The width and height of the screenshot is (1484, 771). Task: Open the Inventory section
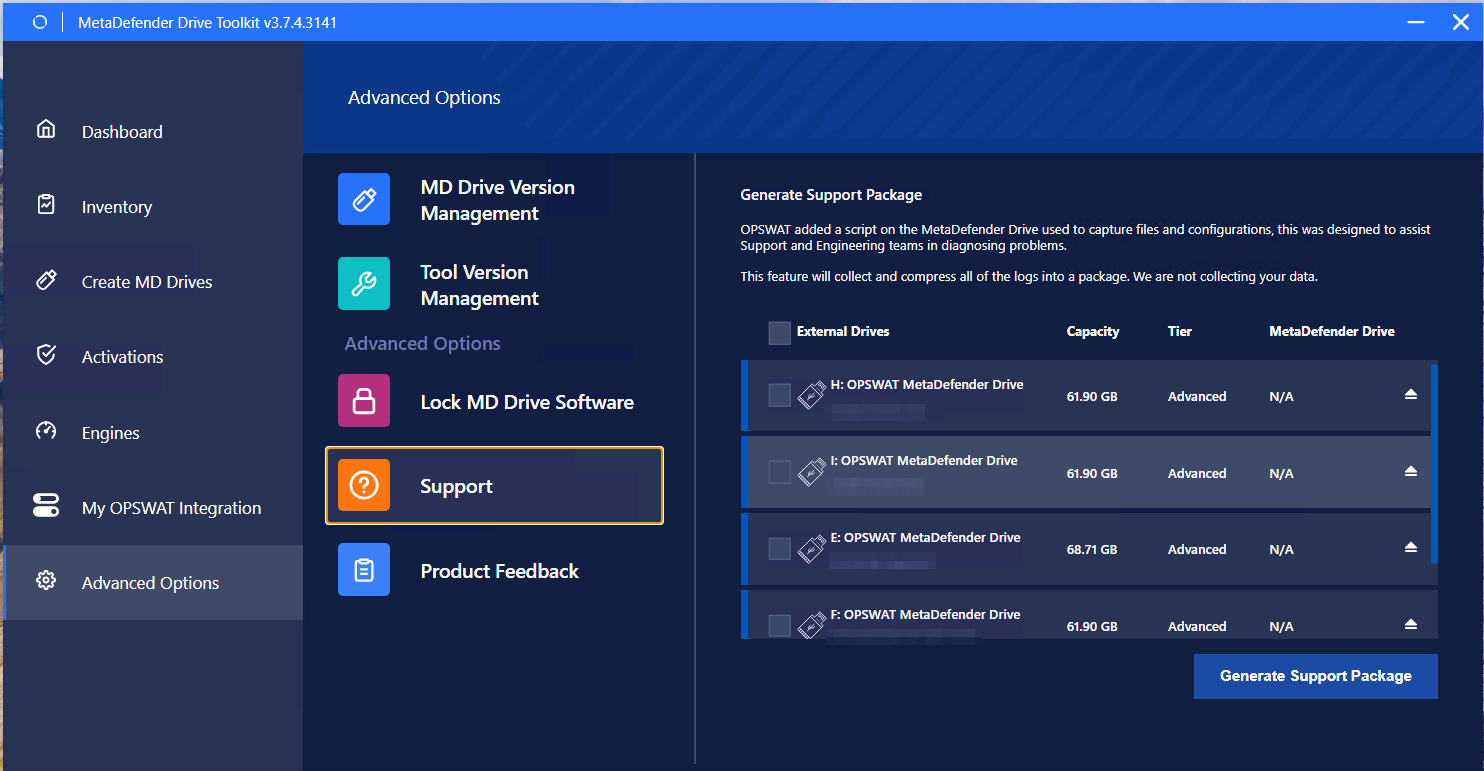pos(152,207)
